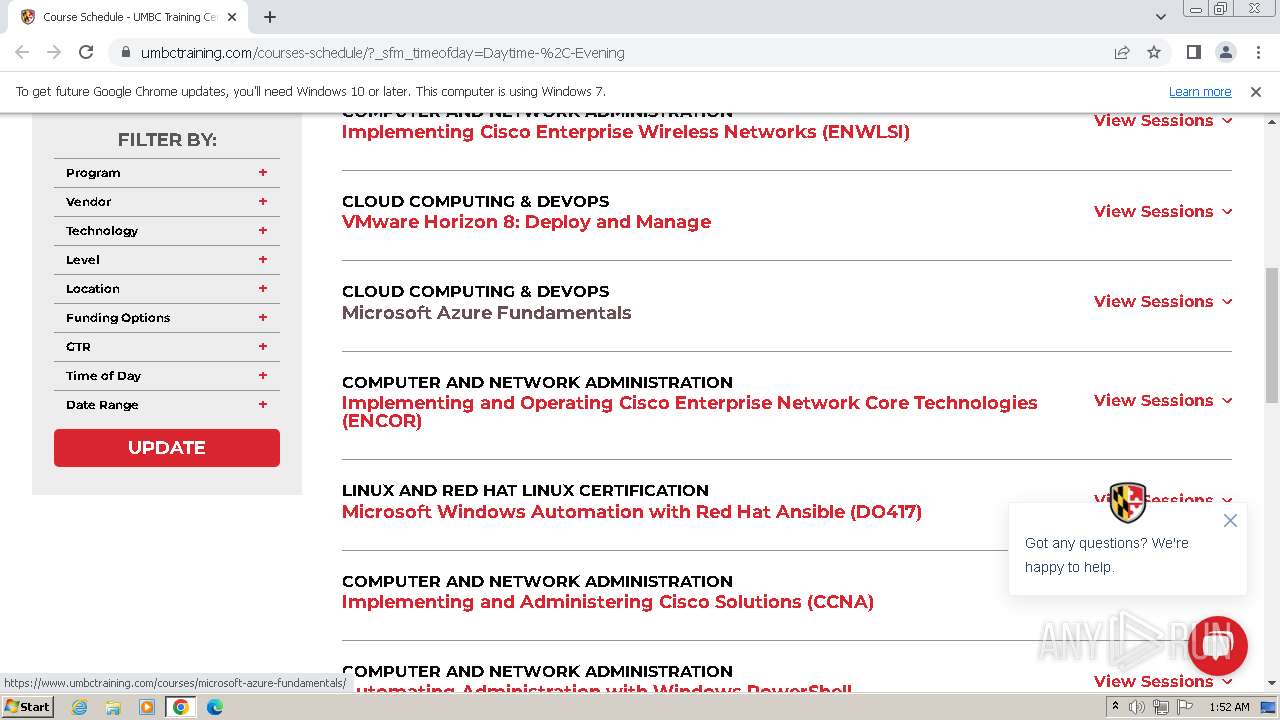
Task: Click the 'Got any questions?' chat message
Action: 1107,555
